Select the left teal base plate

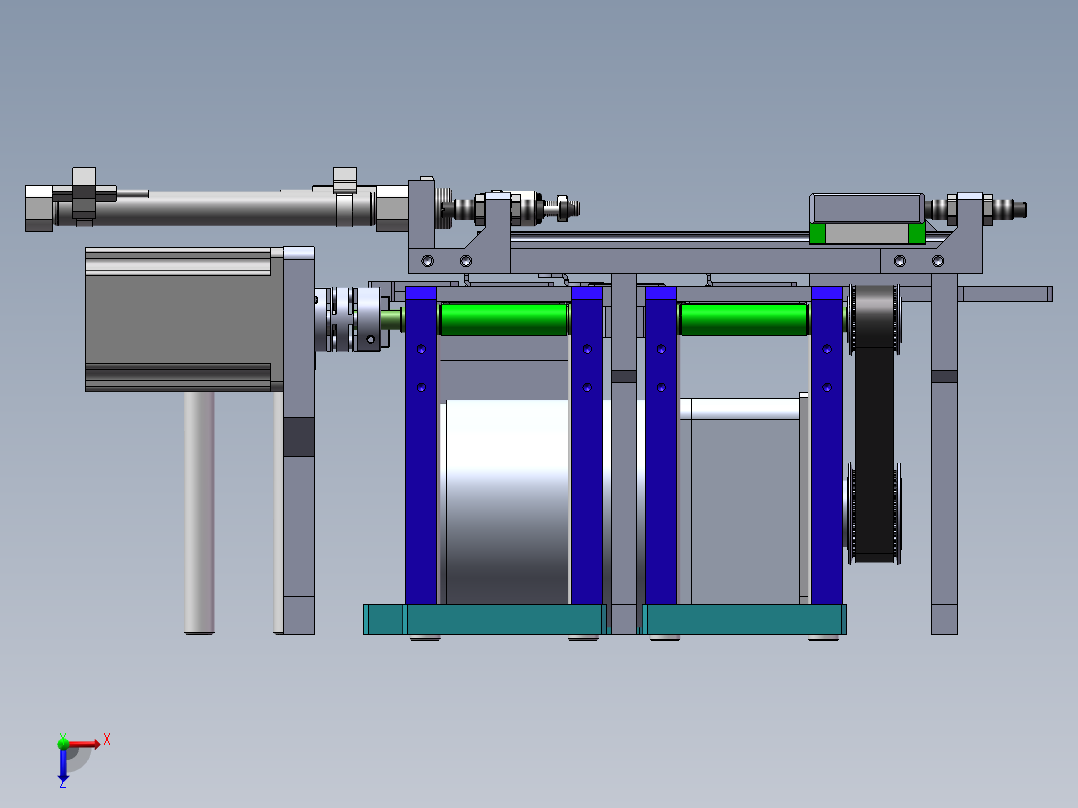(x=485, y=619)
